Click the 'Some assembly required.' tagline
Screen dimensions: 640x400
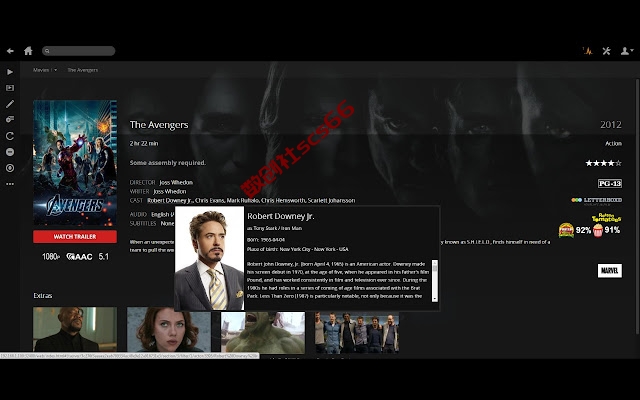(x=168, y=162)
